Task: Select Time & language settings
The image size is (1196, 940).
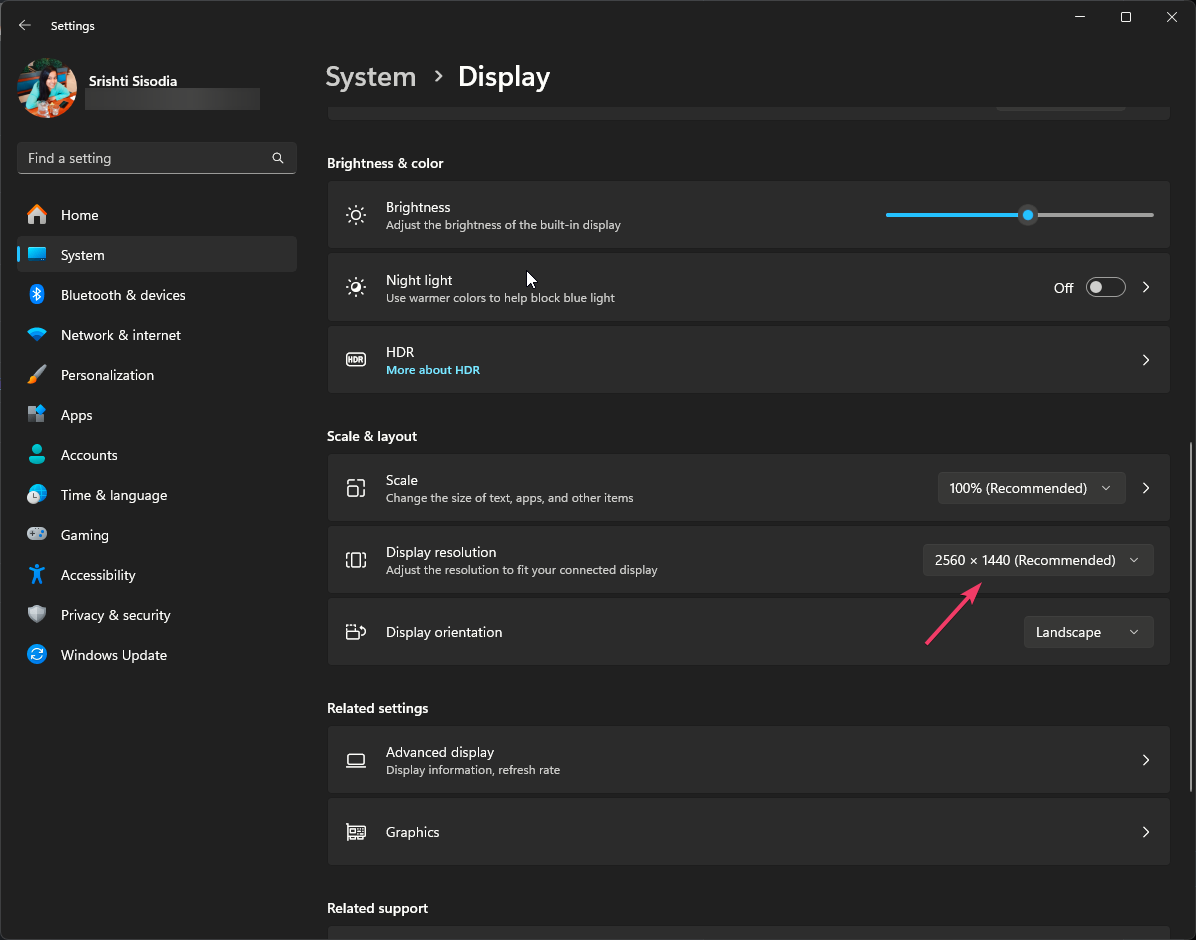Action: [156, 494]
